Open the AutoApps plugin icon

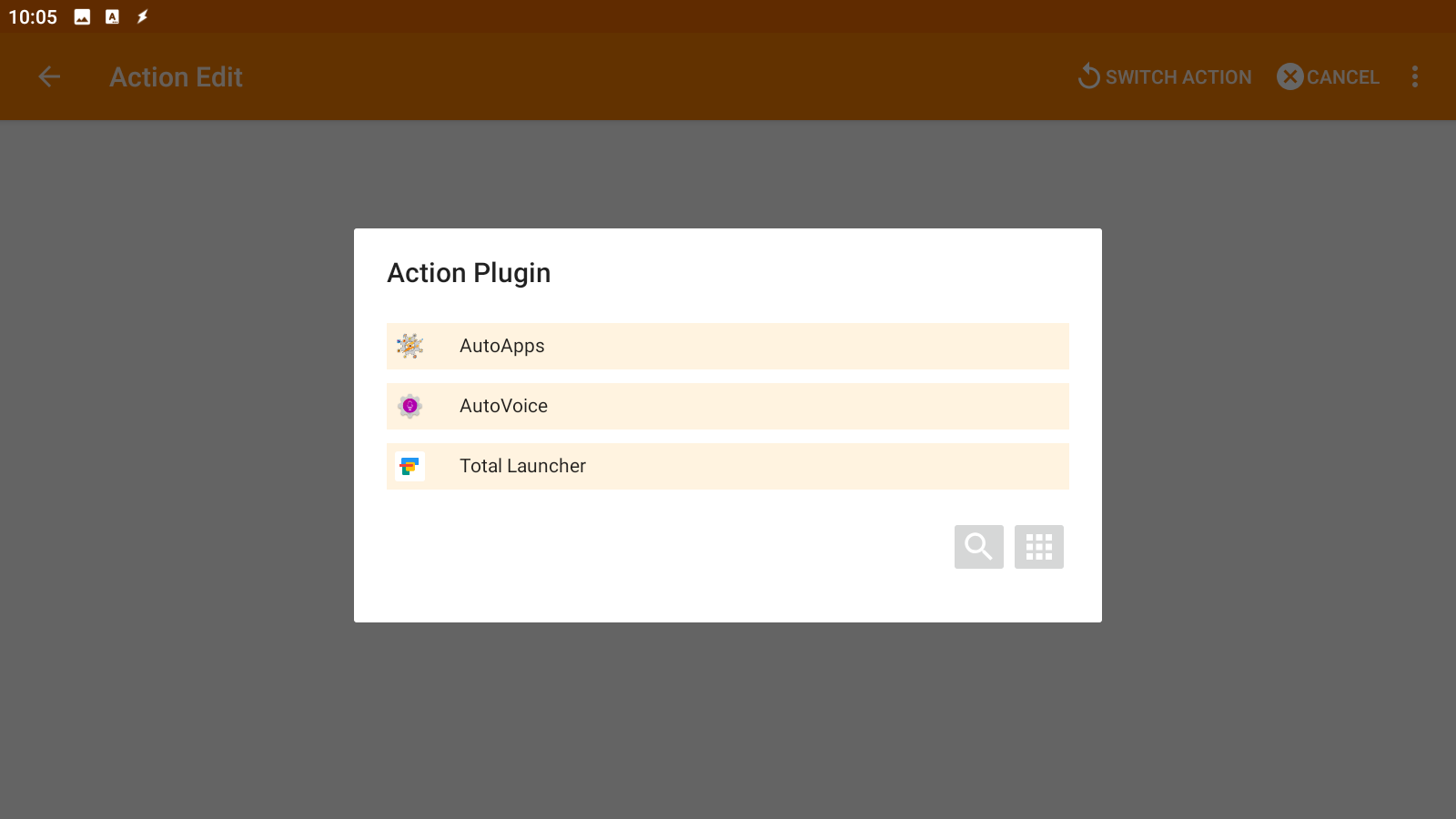[x=410, y=346]
